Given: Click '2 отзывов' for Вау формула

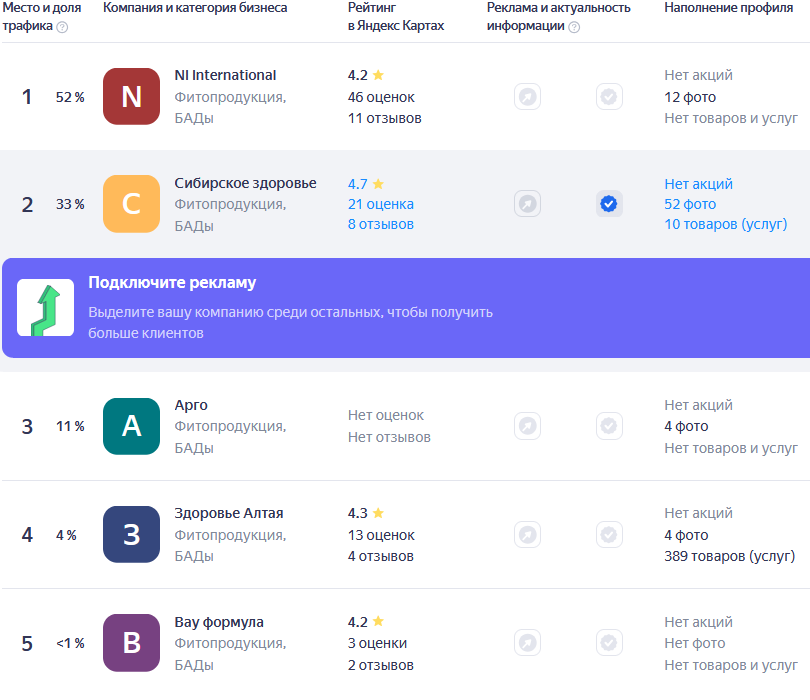Looking at the screenshot, I should coord(381,665).
